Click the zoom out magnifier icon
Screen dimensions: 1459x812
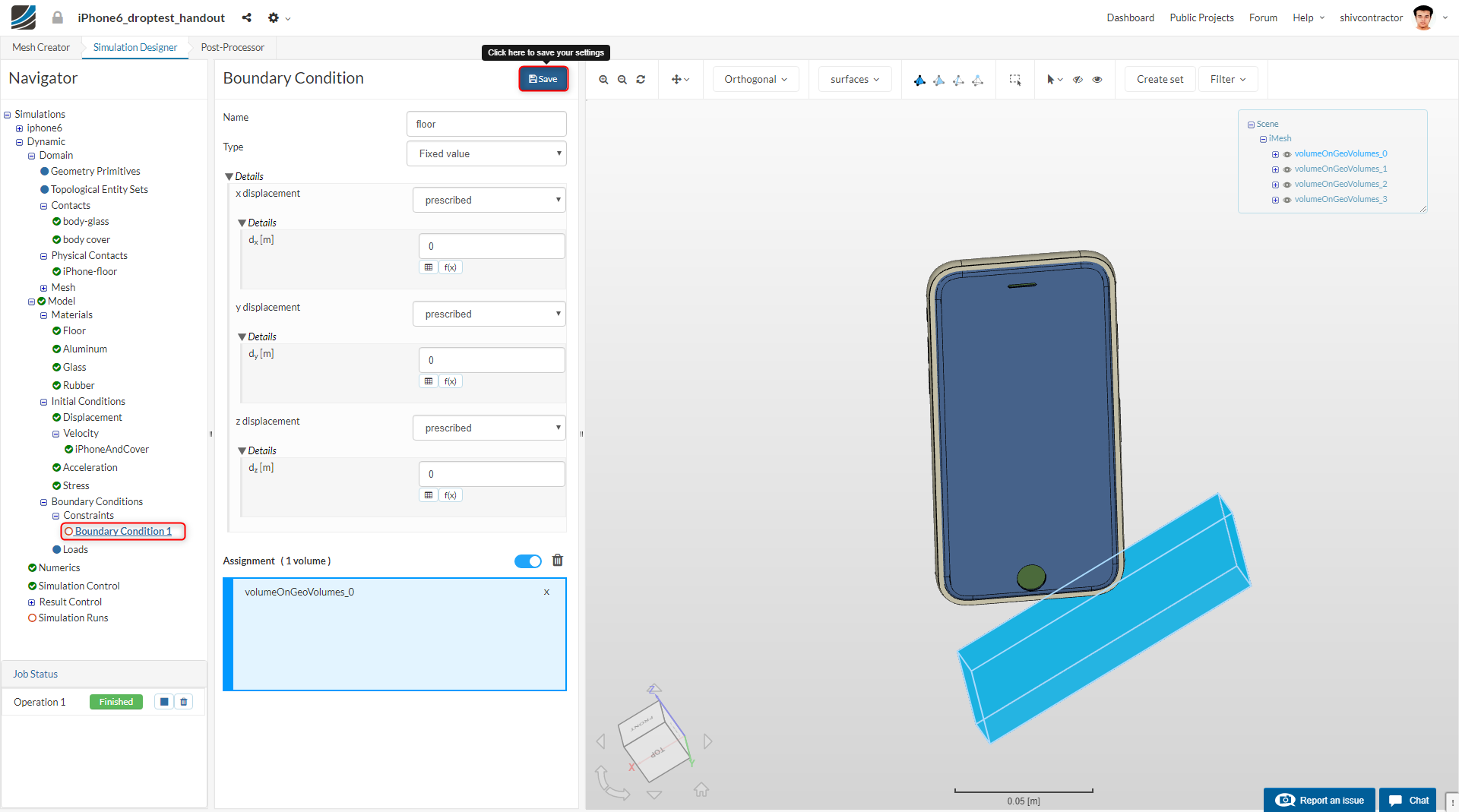click(x=622, y=80)
